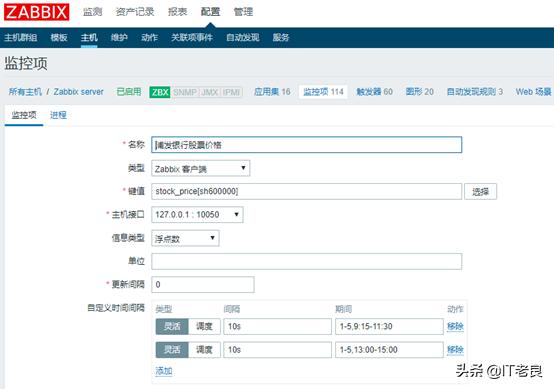
Task: Open 触发器 60 link
Action: [375, 92]
